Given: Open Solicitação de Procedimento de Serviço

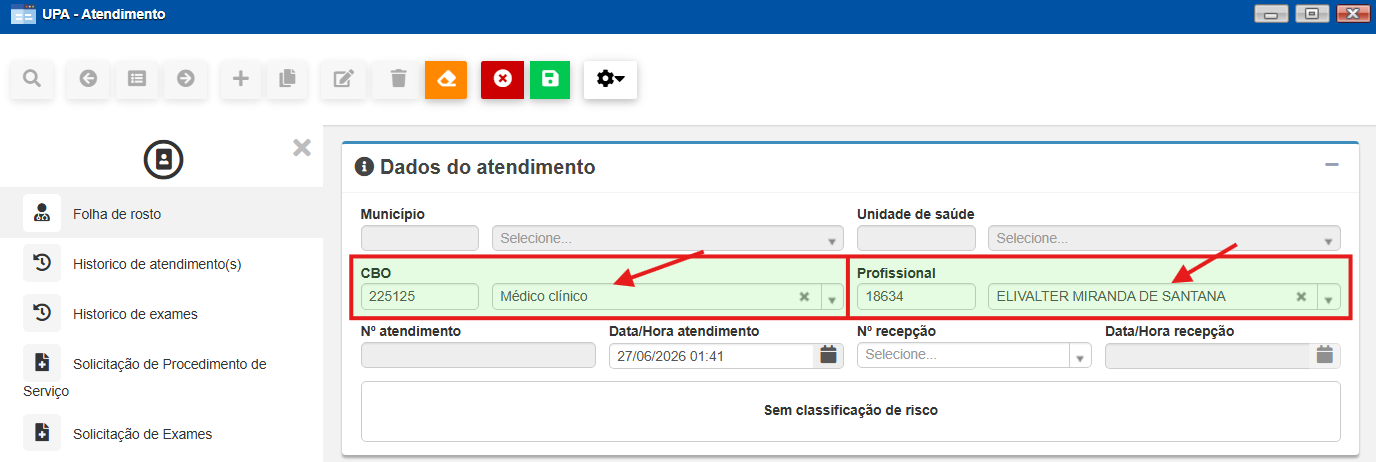Looking at the screenshot, I should pyautogui.click(x=161, y=376).
